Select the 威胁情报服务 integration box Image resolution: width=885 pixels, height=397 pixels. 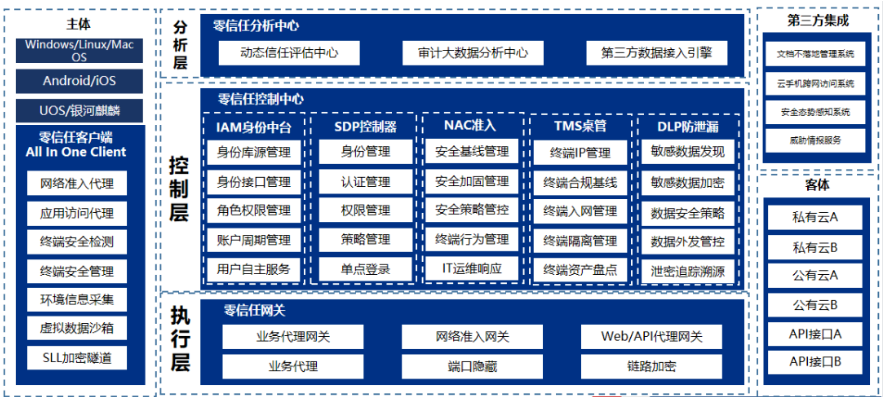815,140
